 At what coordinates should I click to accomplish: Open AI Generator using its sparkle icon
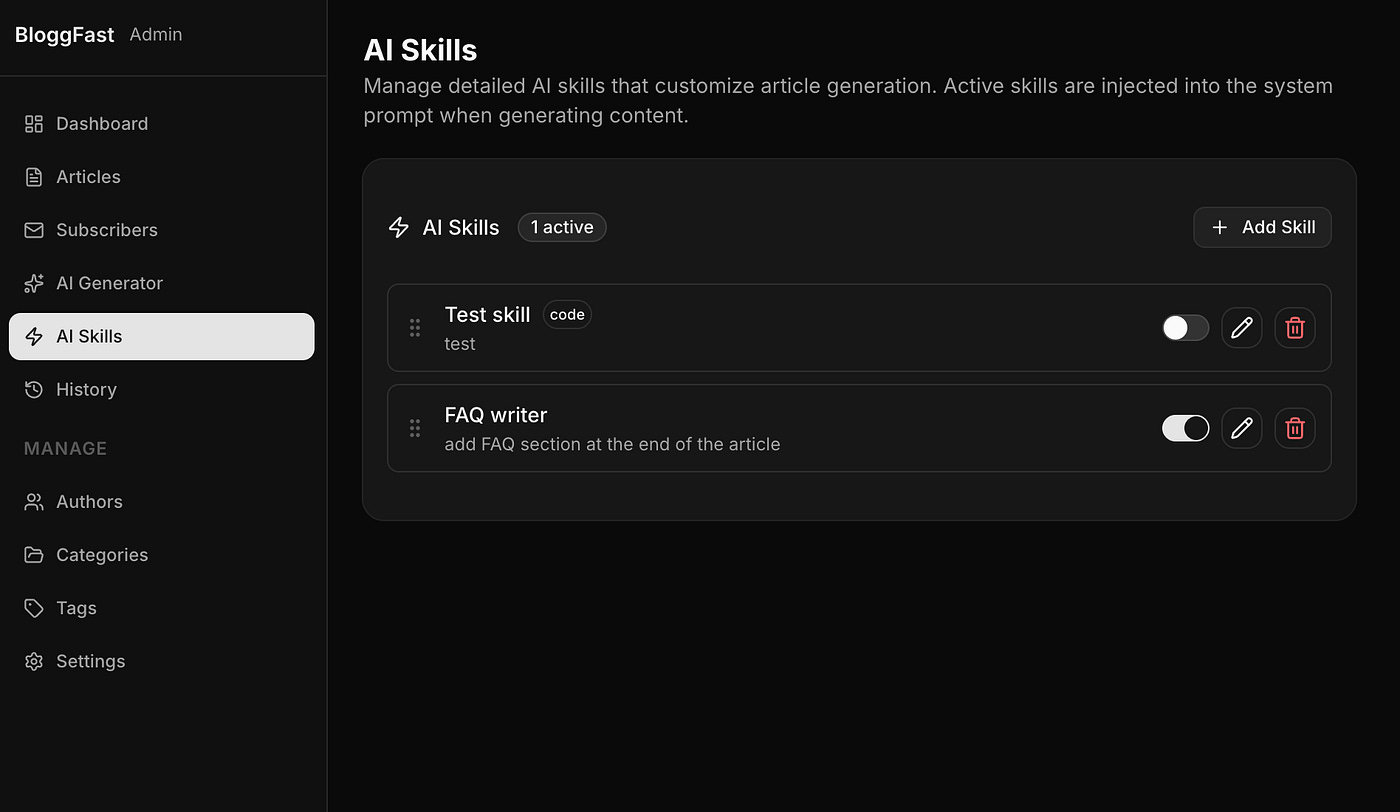tap(33, 283)
